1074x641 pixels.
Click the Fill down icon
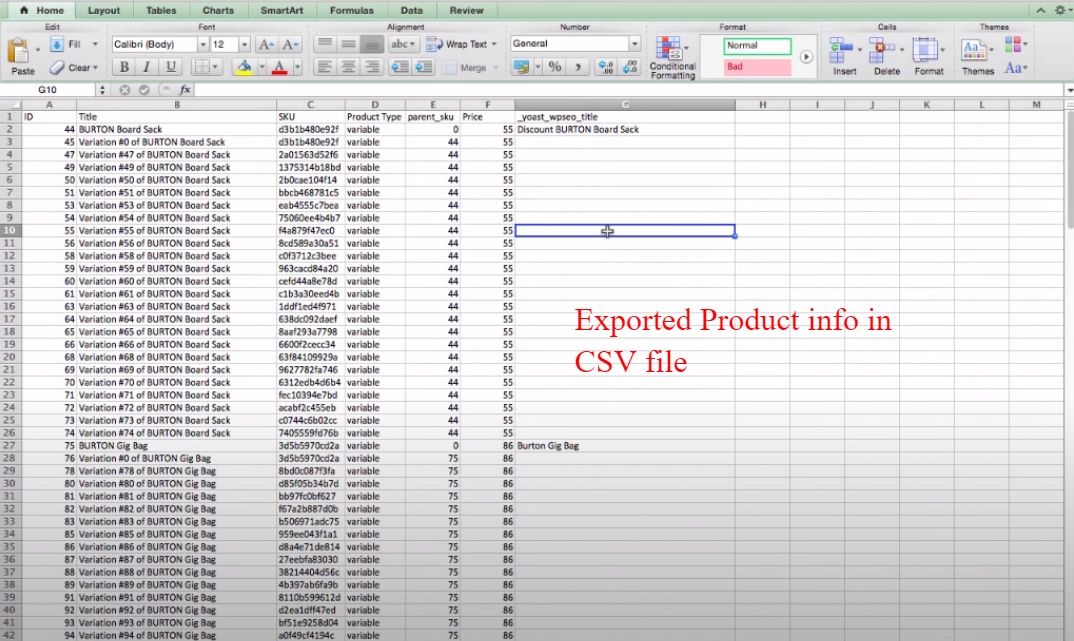(57, 45)
